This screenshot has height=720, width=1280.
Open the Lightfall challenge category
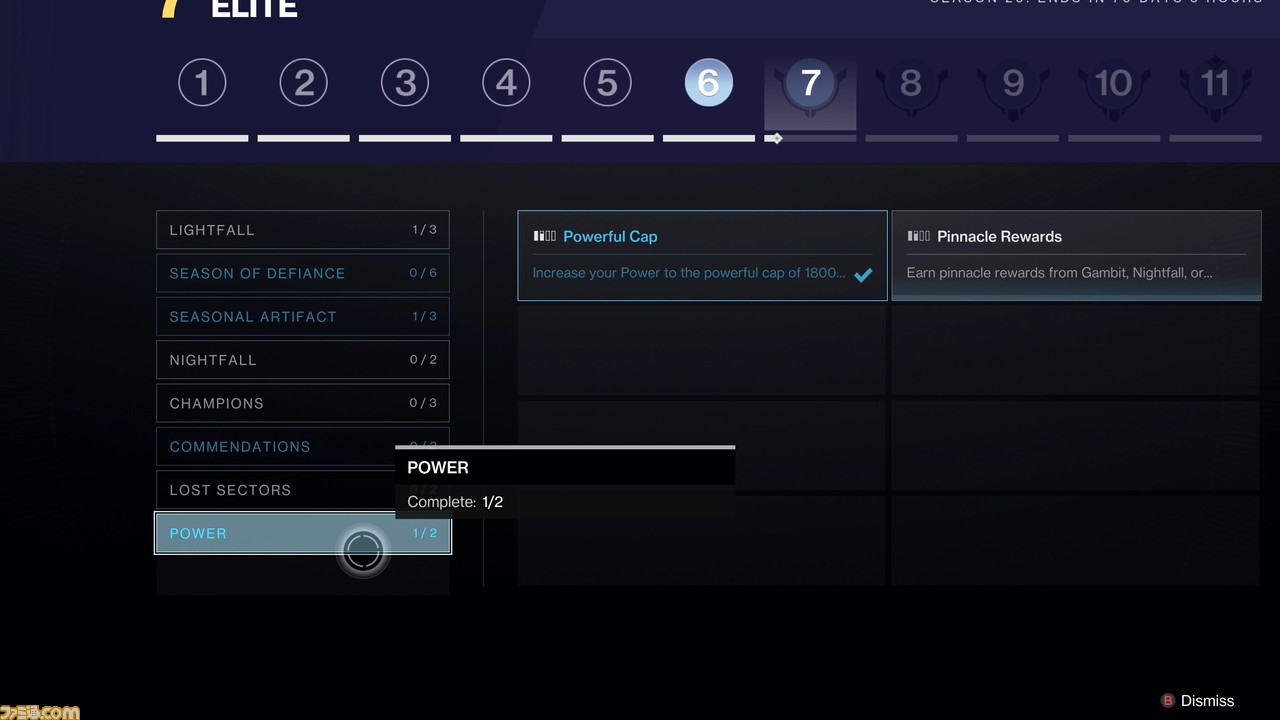pos(303,230)
